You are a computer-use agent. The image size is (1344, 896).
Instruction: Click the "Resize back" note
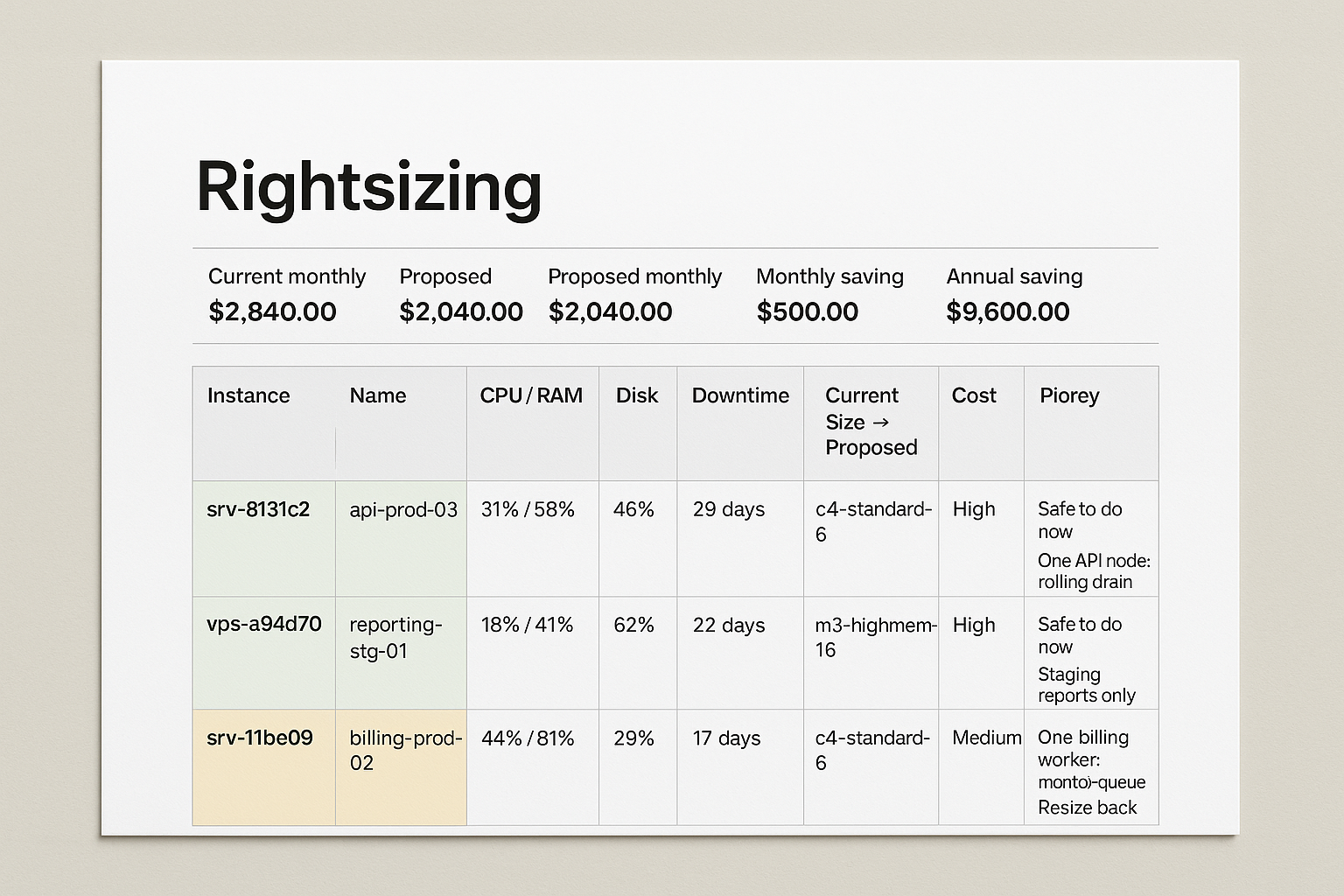tap(1087, 808)
